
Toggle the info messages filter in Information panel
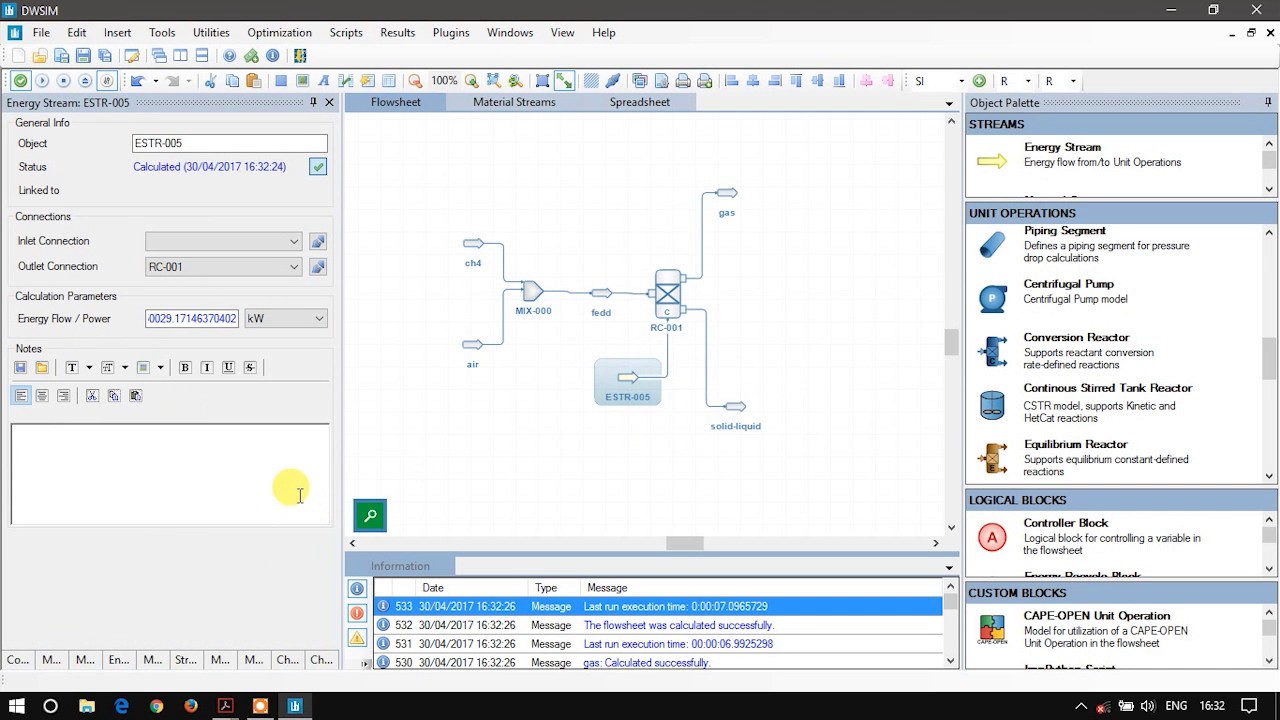pos(356,589)
